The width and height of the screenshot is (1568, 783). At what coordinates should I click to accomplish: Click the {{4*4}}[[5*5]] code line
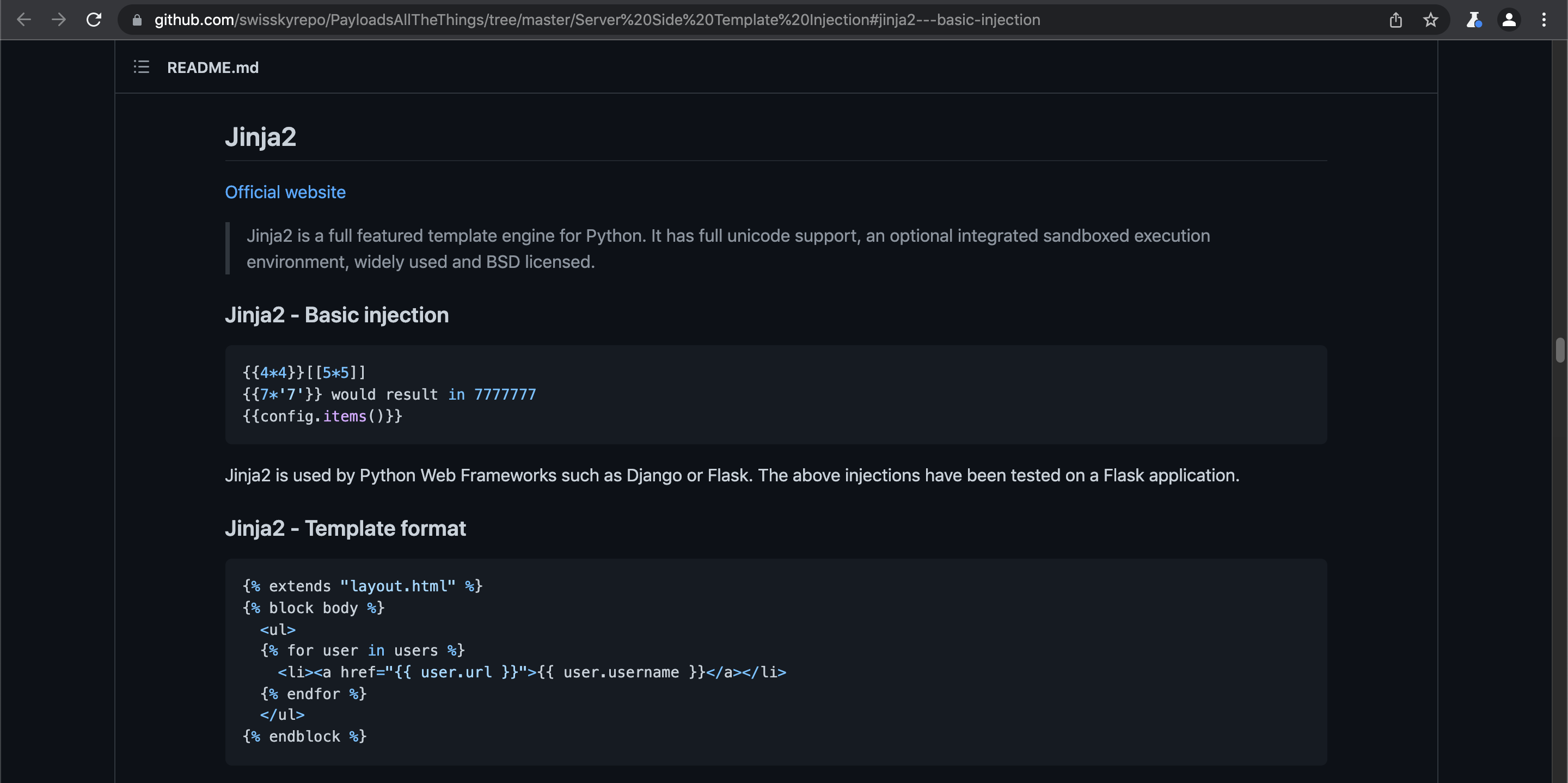click(x=304, y=372)
